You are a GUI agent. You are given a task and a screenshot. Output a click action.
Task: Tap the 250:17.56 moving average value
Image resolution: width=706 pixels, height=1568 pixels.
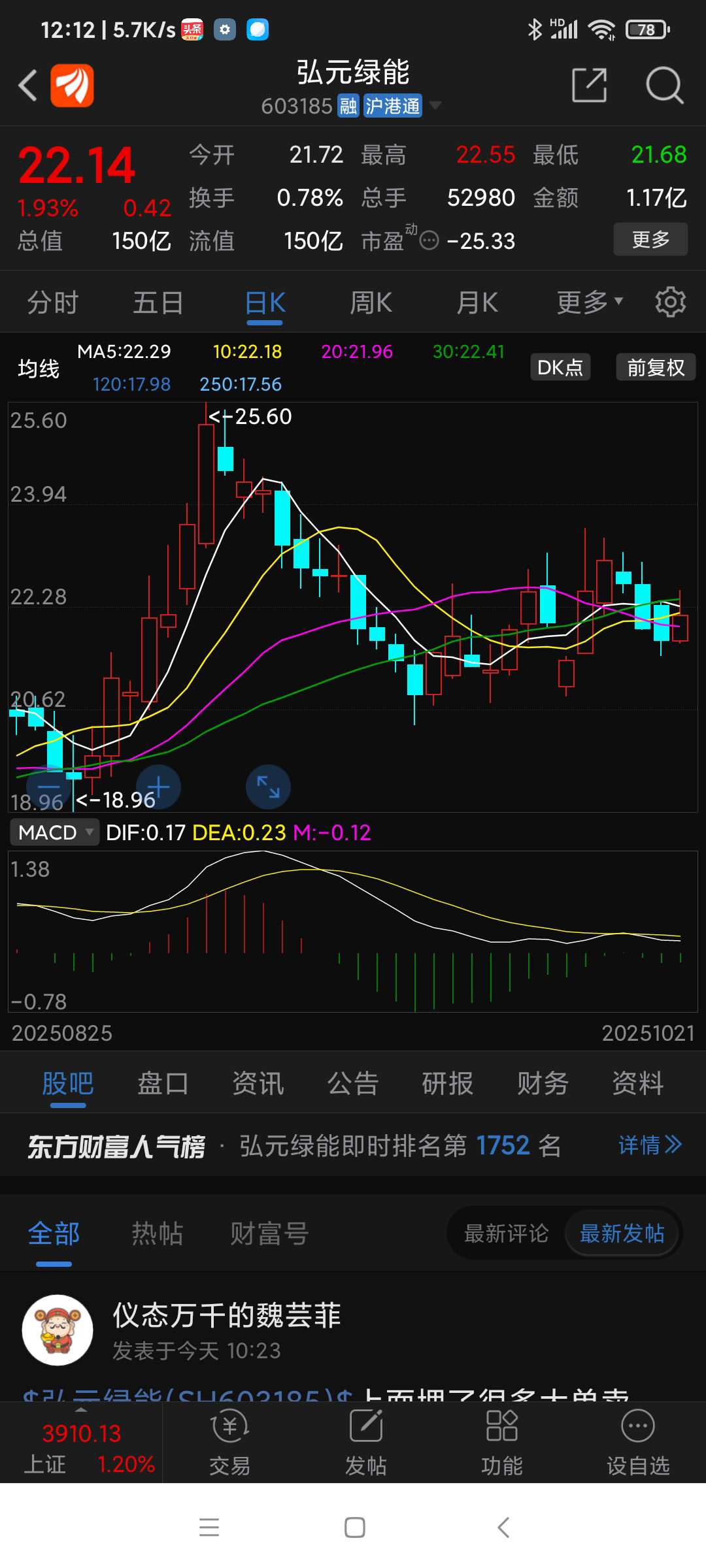coord(241,384)
